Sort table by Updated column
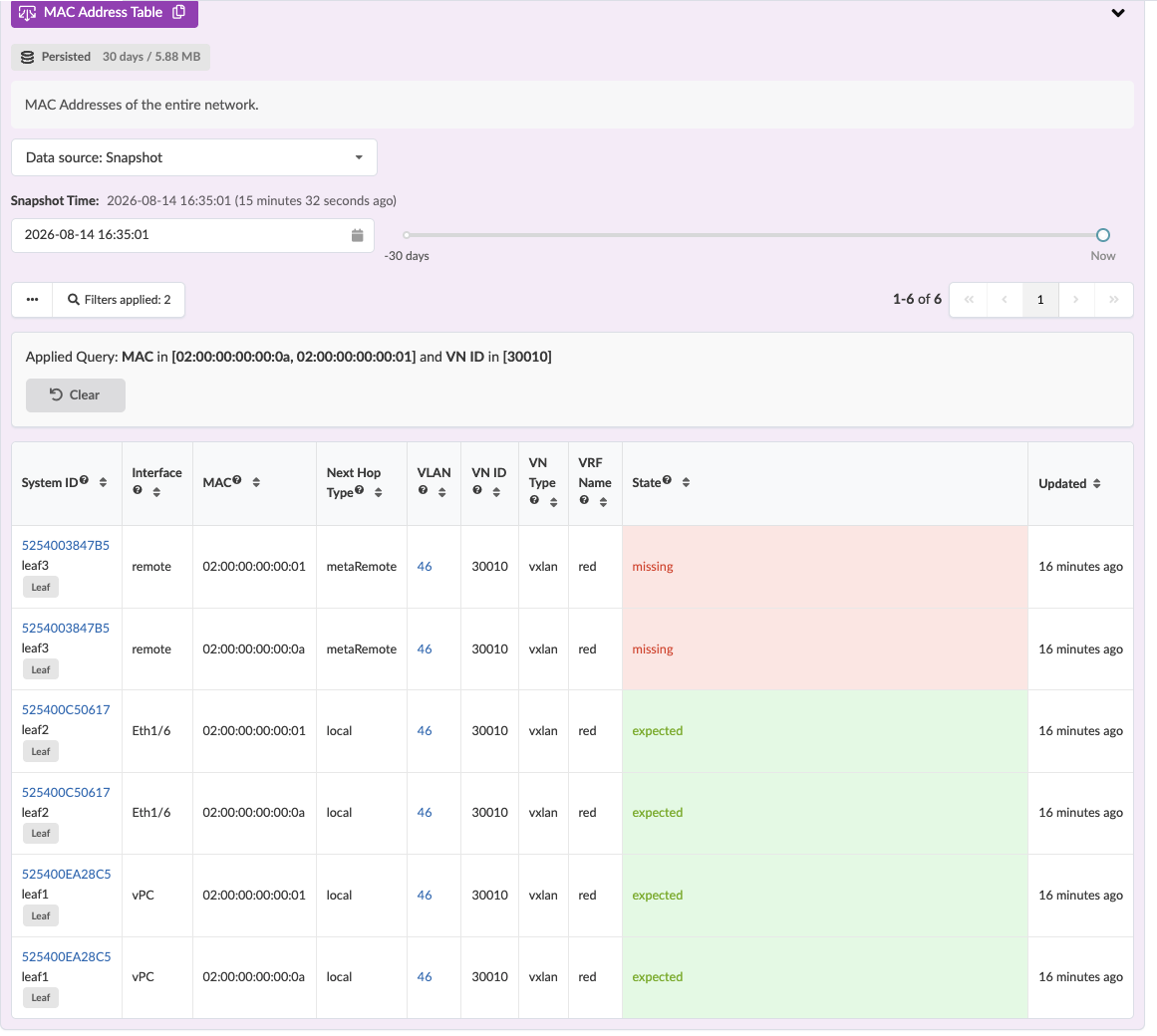 click(1096, 484)
